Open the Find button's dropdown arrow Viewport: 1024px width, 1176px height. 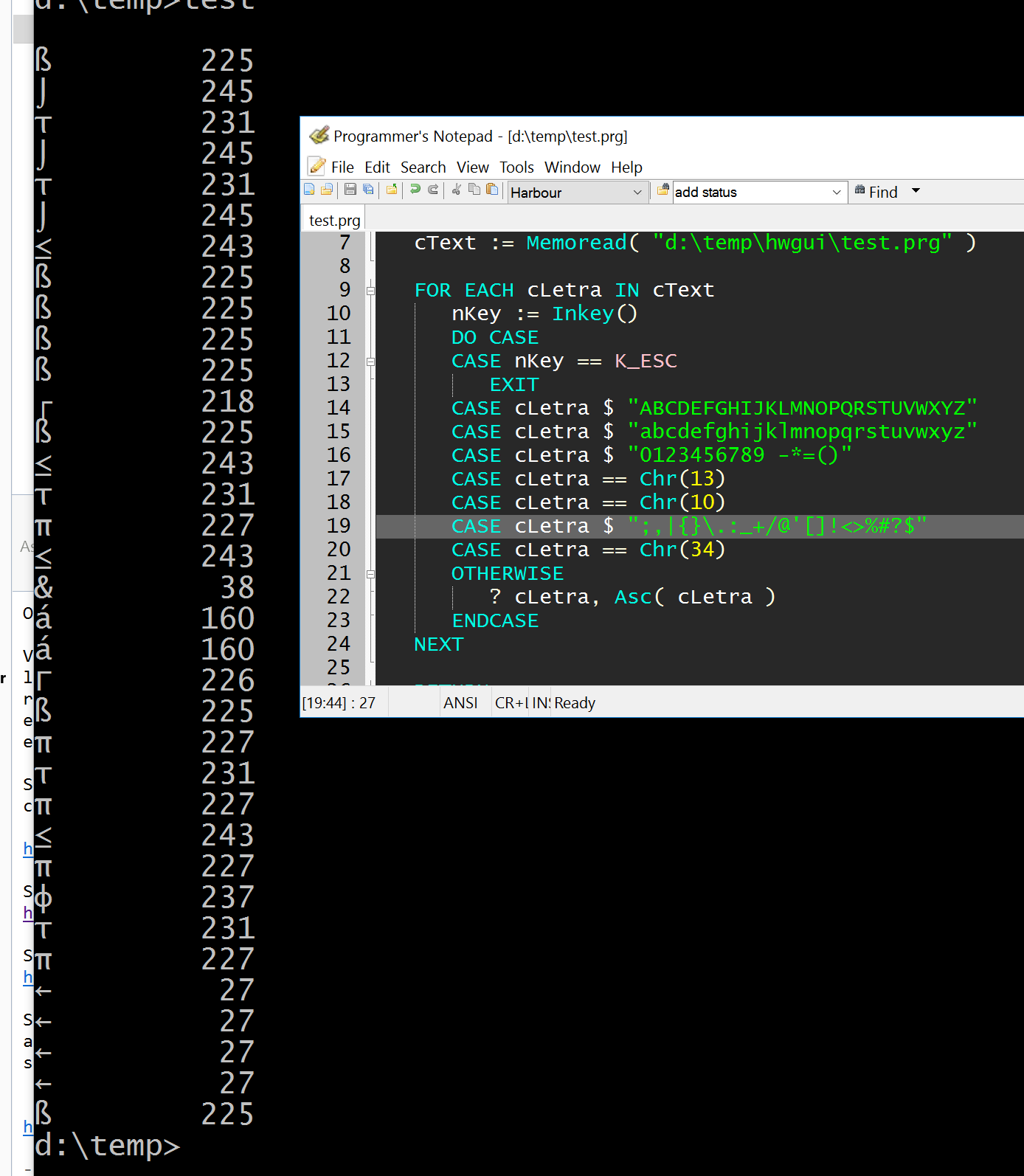916,191
